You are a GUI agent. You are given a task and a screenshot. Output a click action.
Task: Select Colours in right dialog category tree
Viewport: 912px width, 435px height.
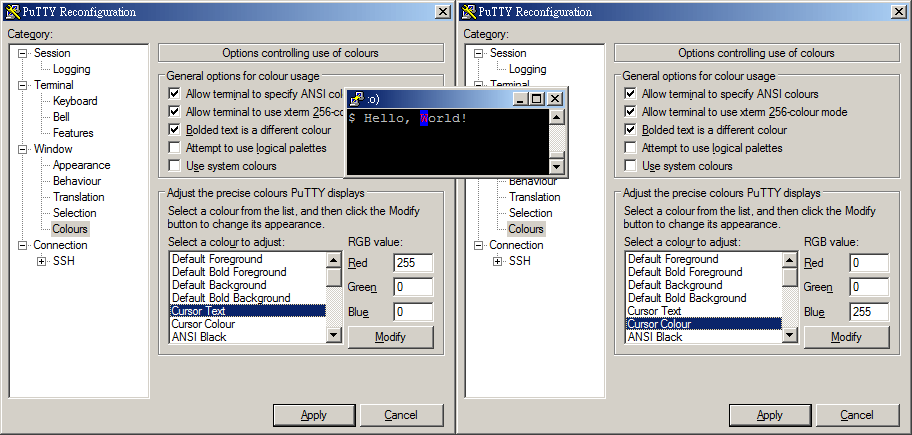[x=526, y=229]
